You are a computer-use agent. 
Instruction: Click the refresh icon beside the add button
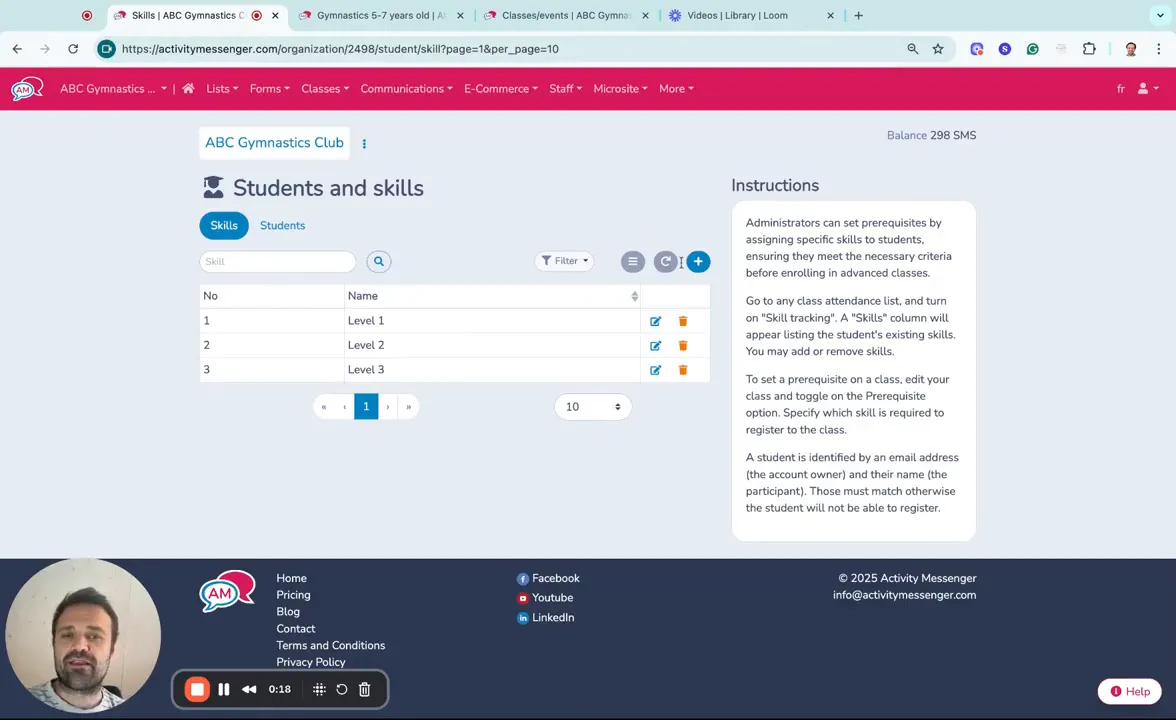click(x=665, y=261)
